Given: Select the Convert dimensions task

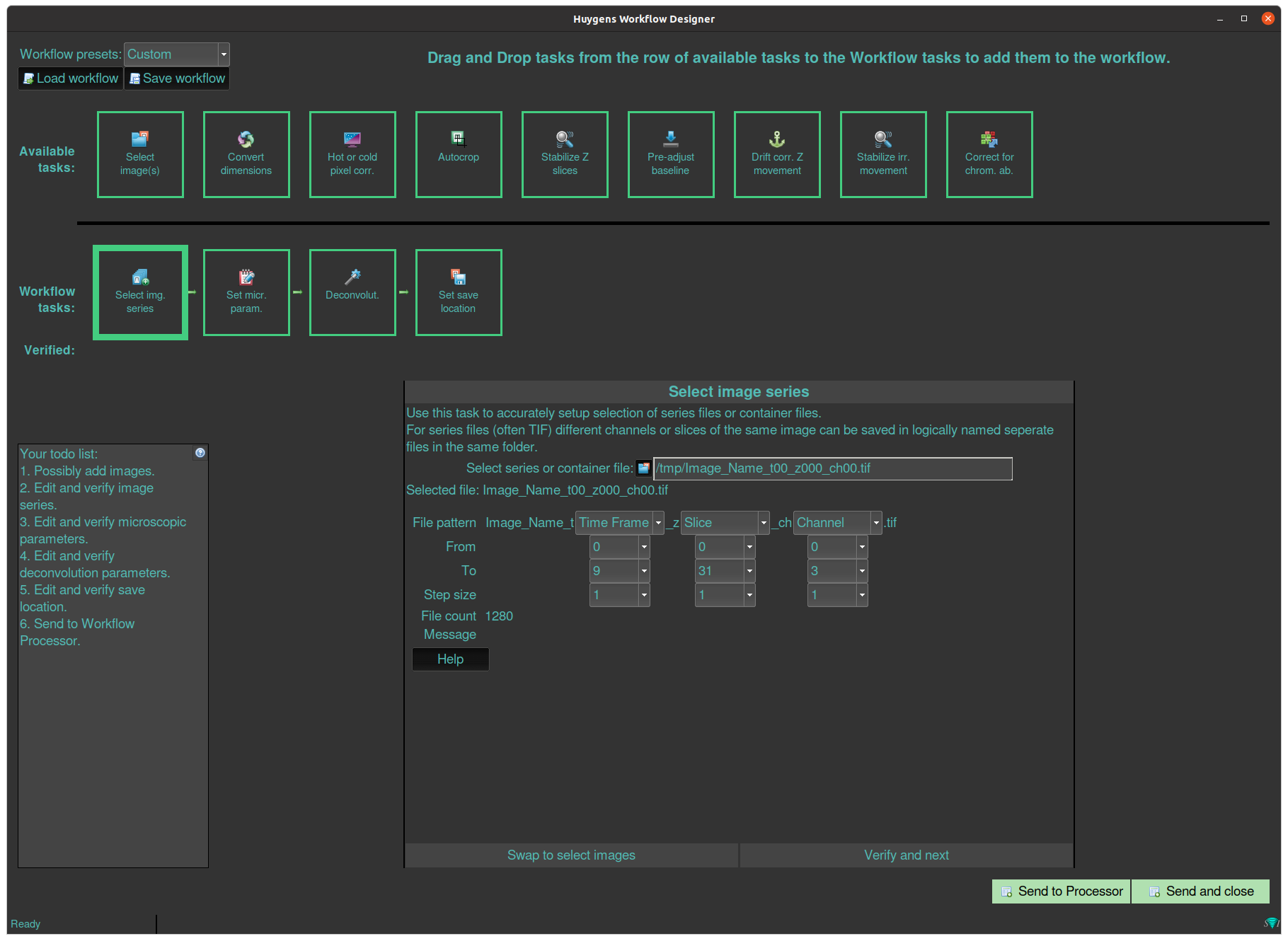Looking at the screenshot, I should 246,154.
